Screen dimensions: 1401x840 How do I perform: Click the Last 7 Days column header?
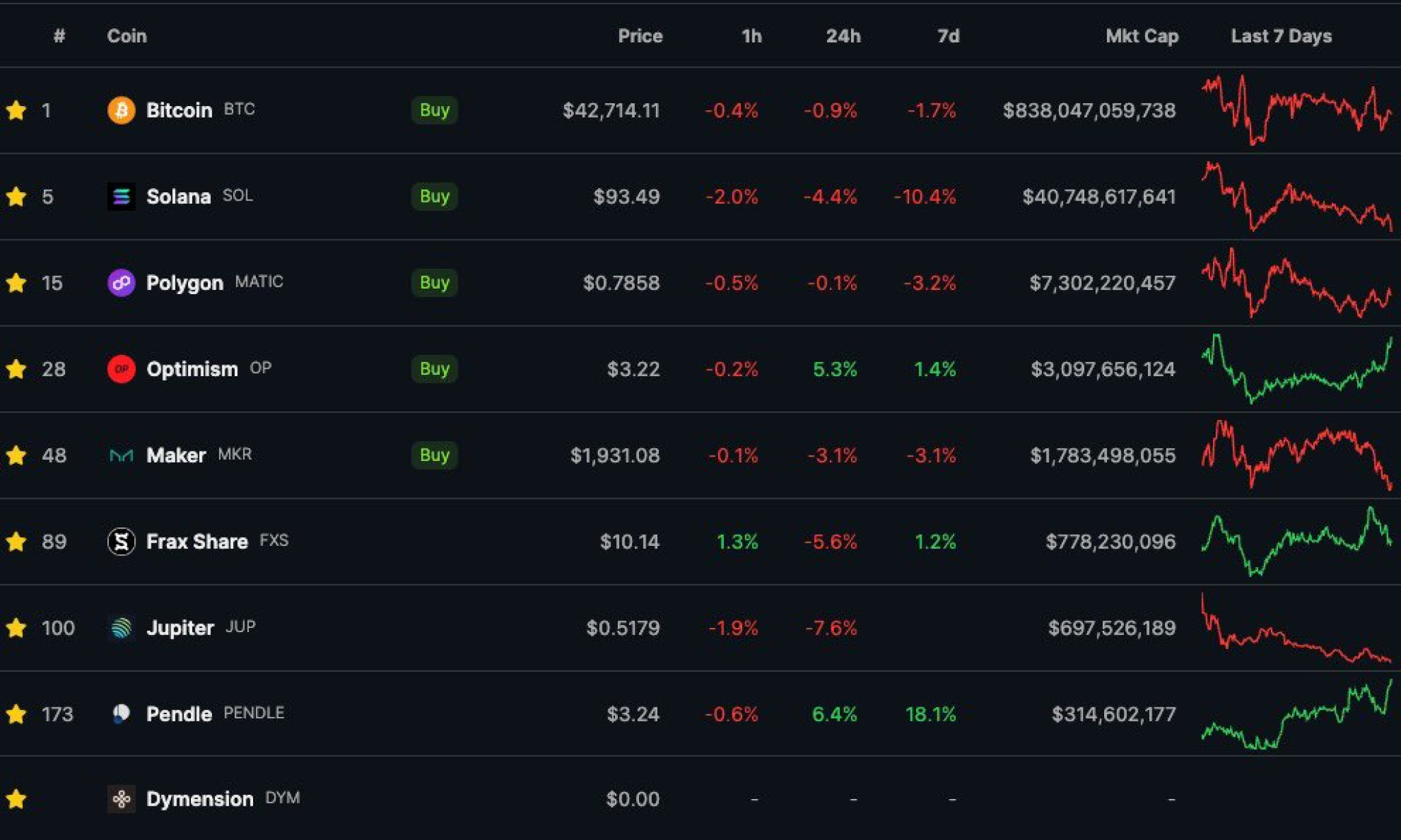(1281, 36)
